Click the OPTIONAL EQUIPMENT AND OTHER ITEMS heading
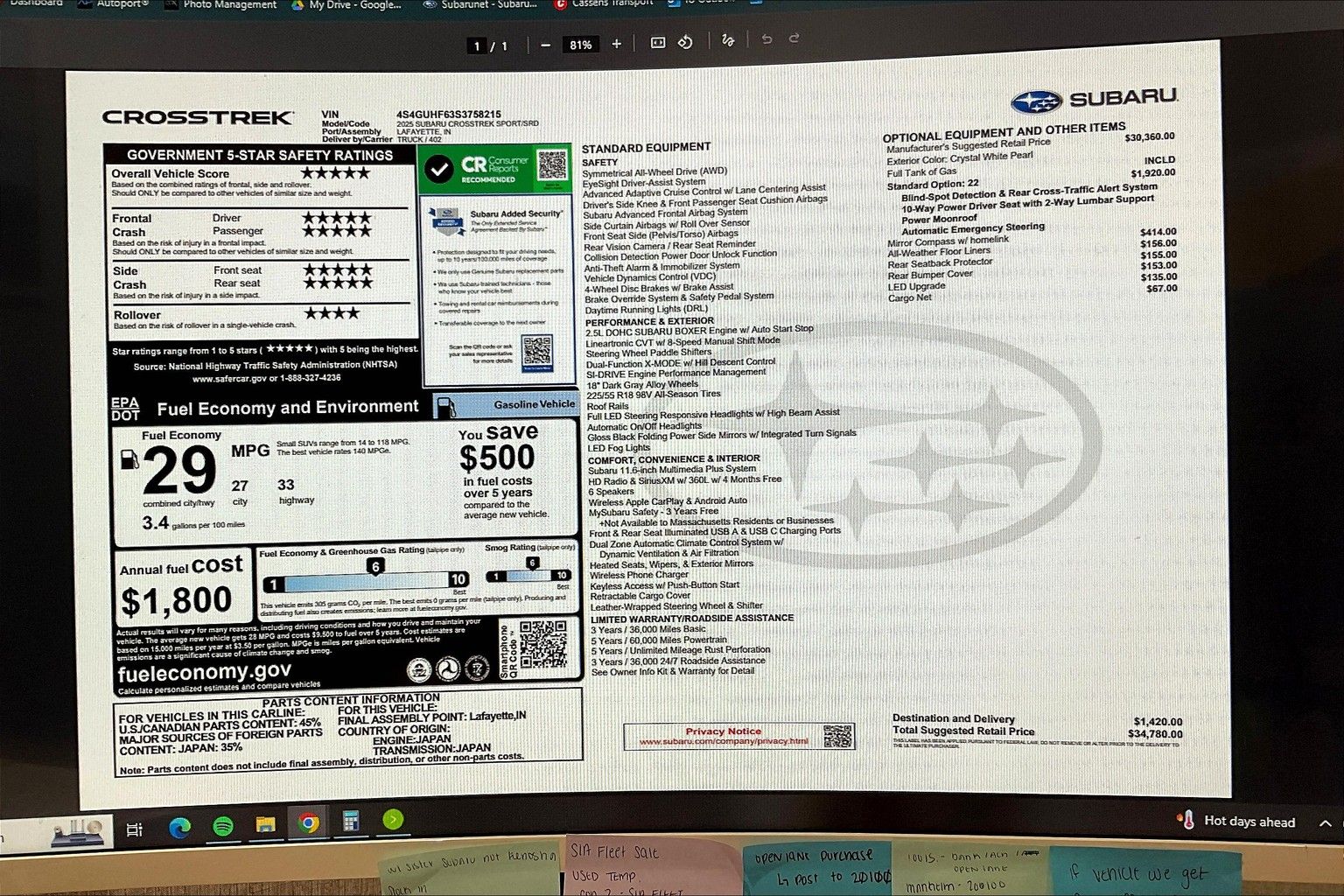Image resolution: width=1344 pixels, height=896 pixels. (1004, 132)
